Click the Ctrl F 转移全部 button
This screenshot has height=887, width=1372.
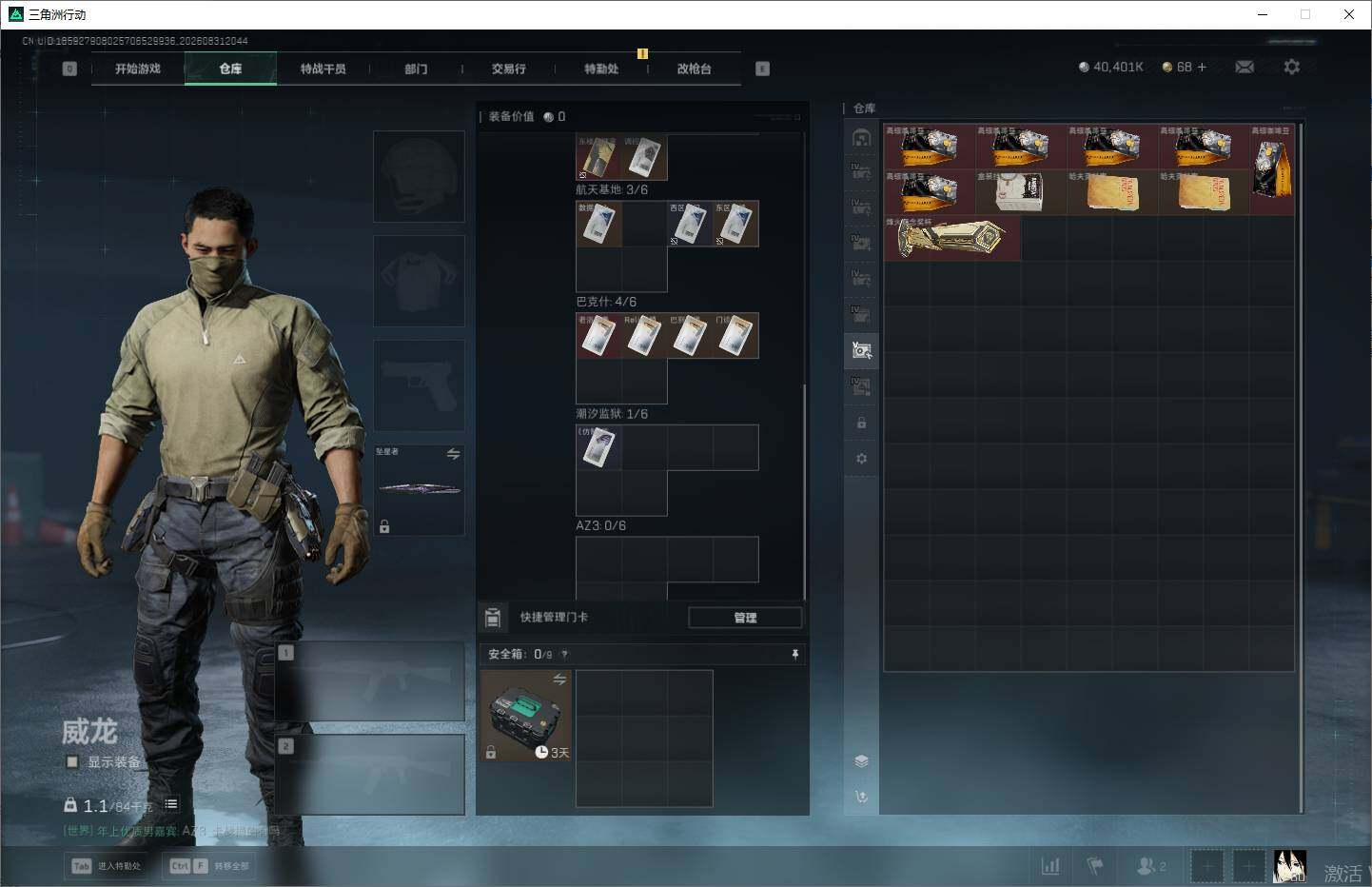point(209,866)
